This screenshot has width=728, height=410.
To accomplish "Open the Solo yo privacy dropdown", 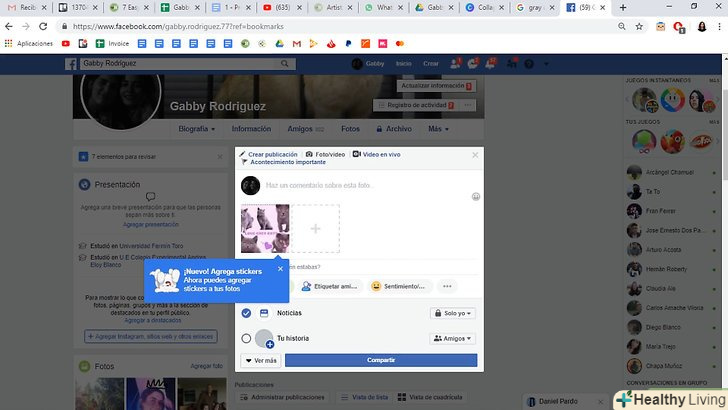I will (453, 313).
